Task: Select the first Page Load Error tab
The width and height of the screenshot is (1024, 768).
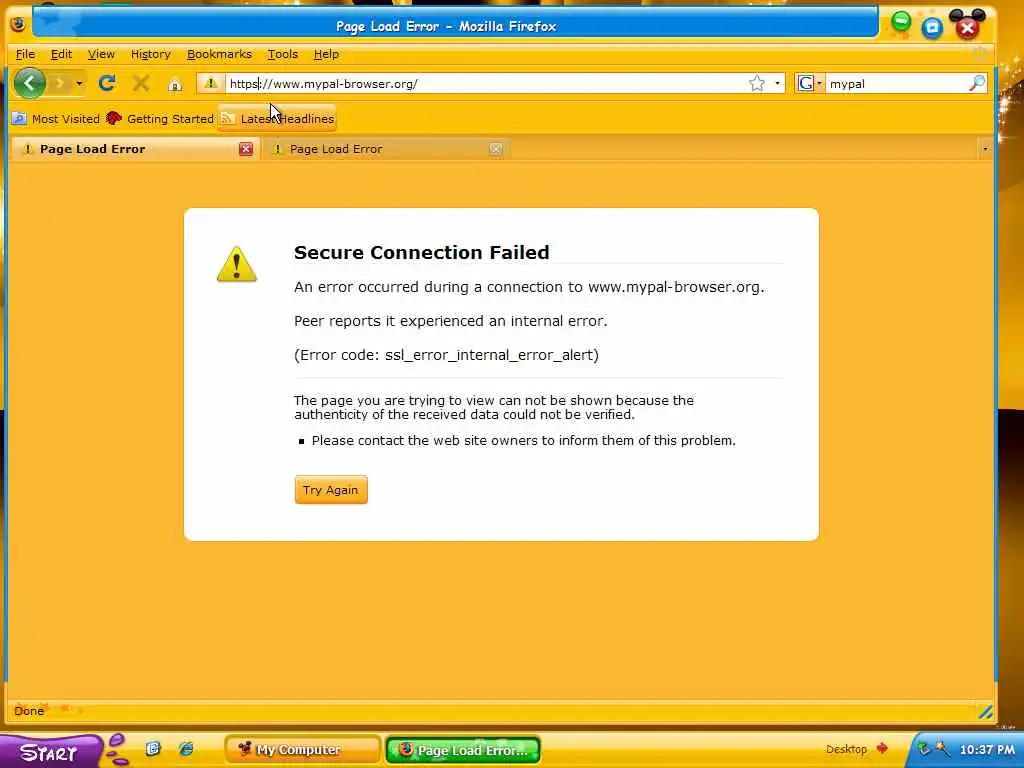Action: [134, 149]
